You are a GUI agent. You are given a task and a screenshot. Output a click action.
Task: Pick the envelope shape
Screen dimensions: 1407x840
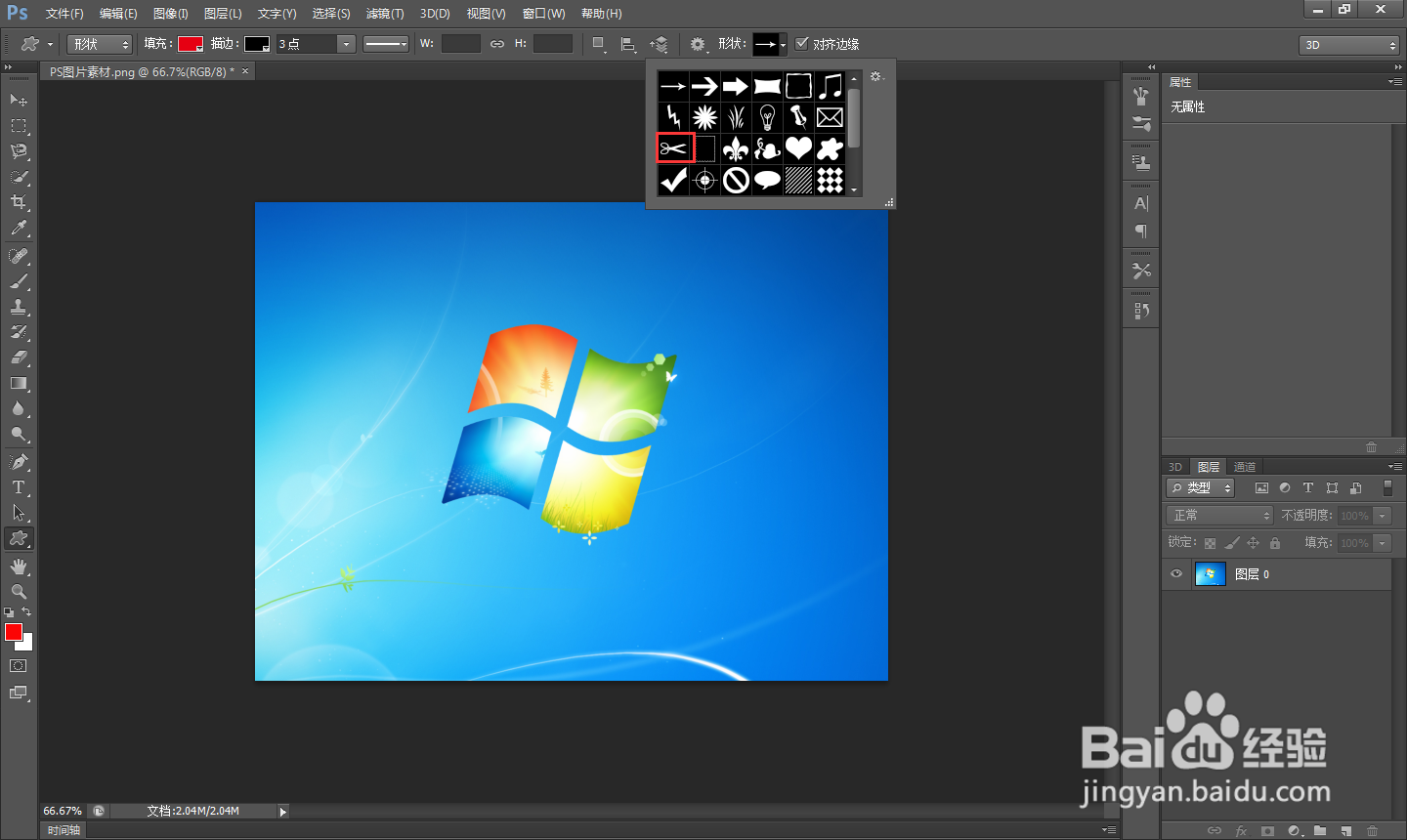(x=830, y=117)
